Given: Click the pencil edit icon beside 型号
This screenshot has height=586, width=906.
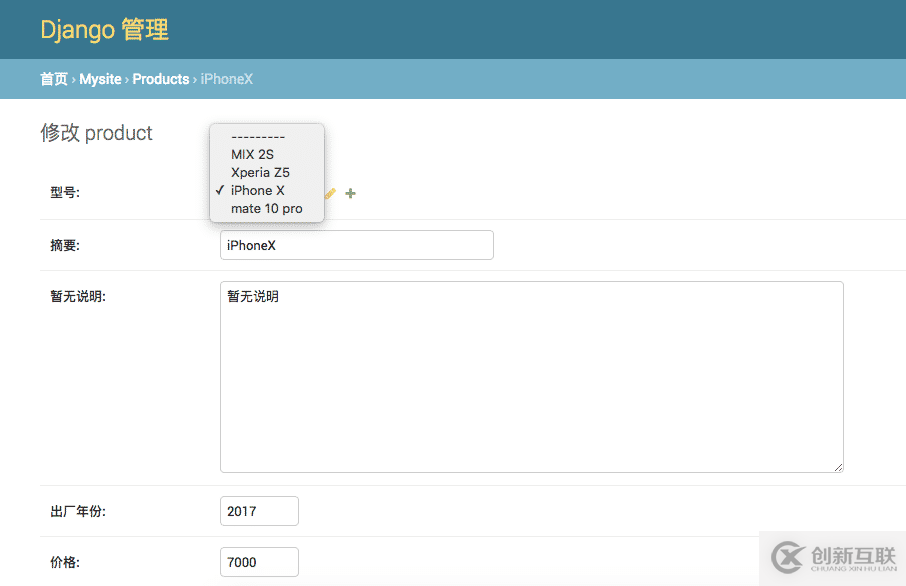Looking at the screenshot, I should point(331,193).
